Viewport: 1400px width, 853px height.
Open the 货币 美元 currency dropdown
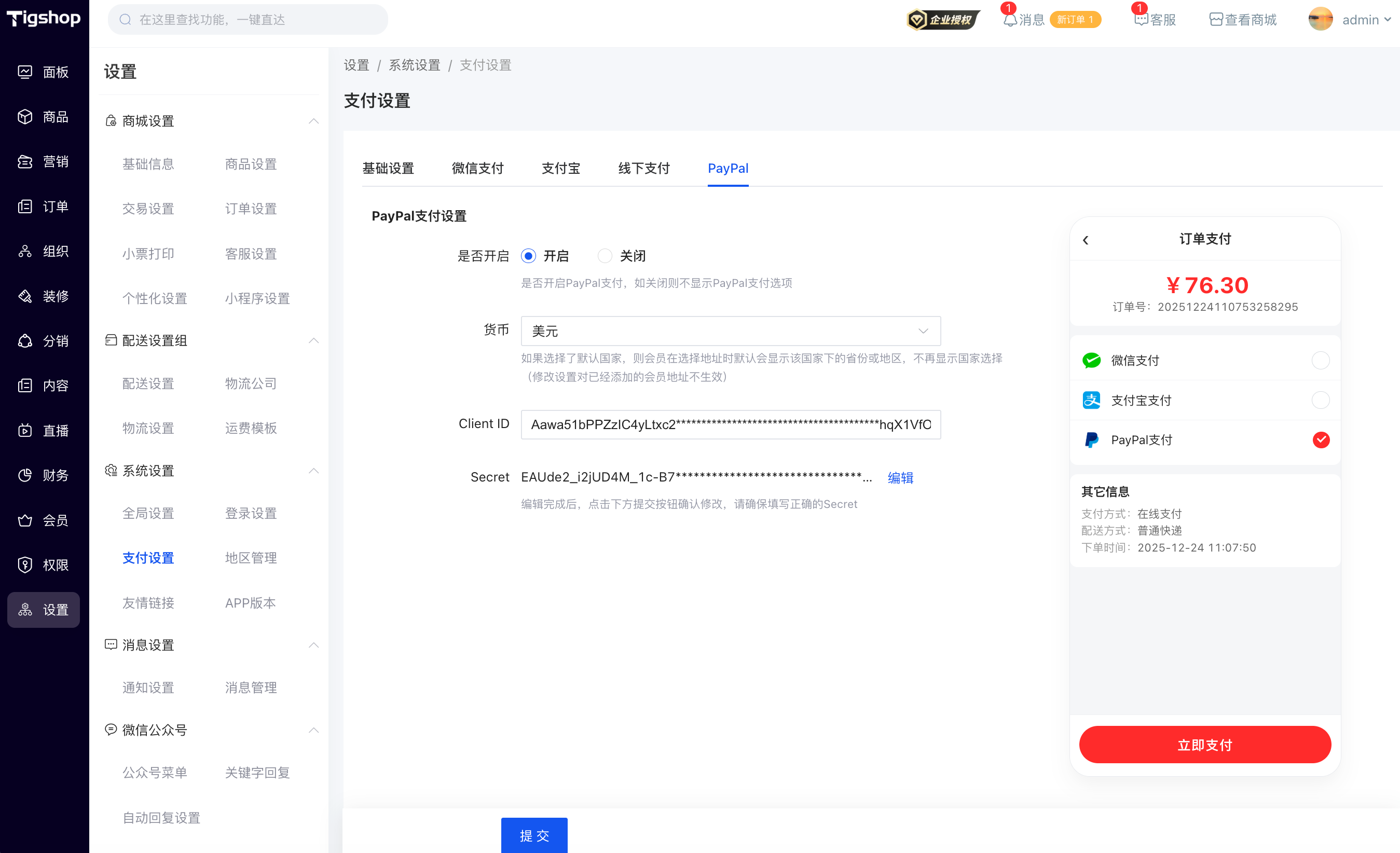[731, 331]
